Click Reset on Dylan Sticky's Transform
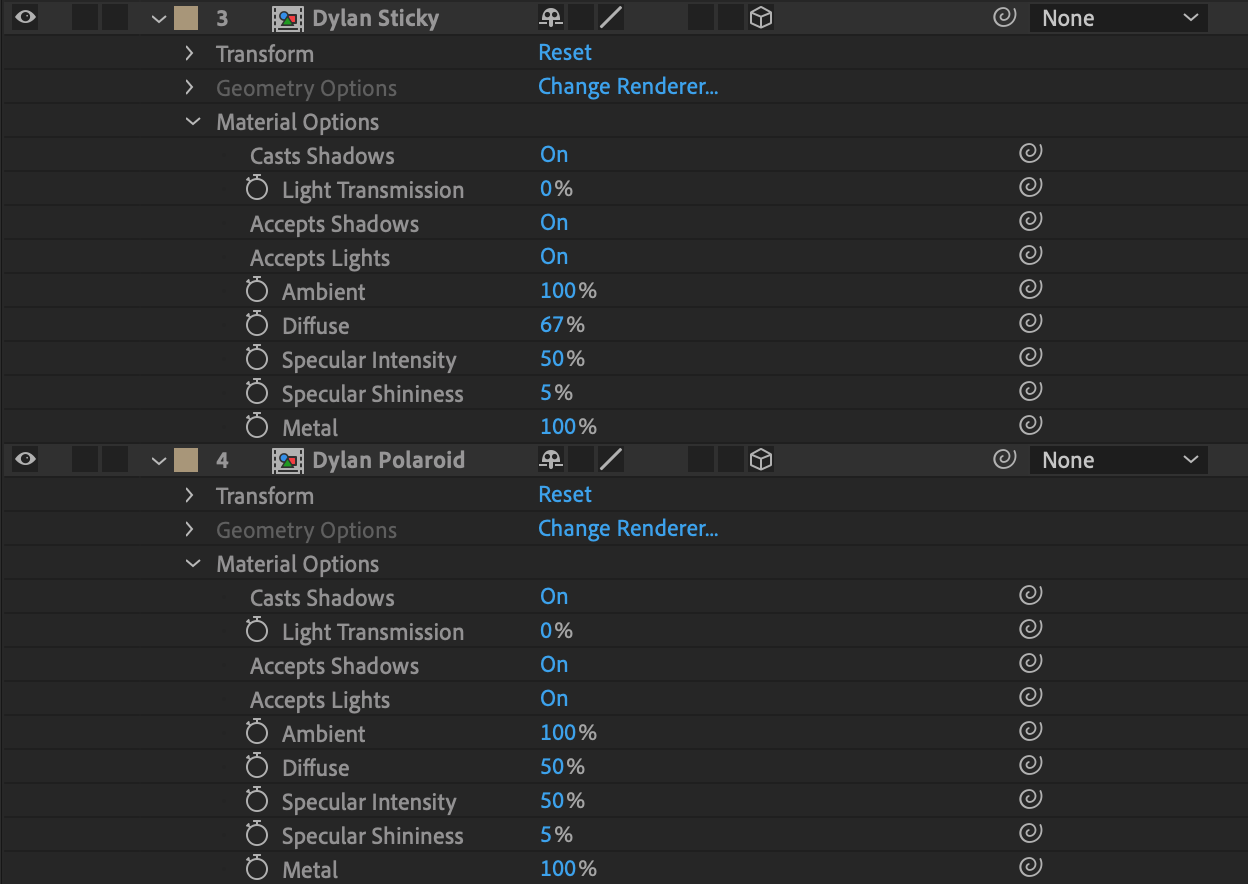1248x884 pixels. click(x=565, y=53)
